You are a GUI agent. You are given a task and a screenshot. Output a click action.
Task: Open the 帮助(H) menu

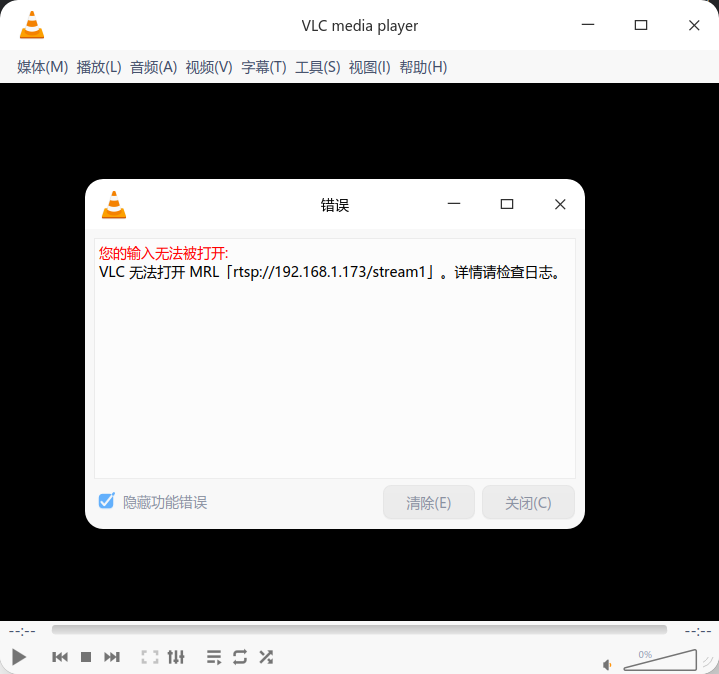pyautogui.click(x=423, y=67)
